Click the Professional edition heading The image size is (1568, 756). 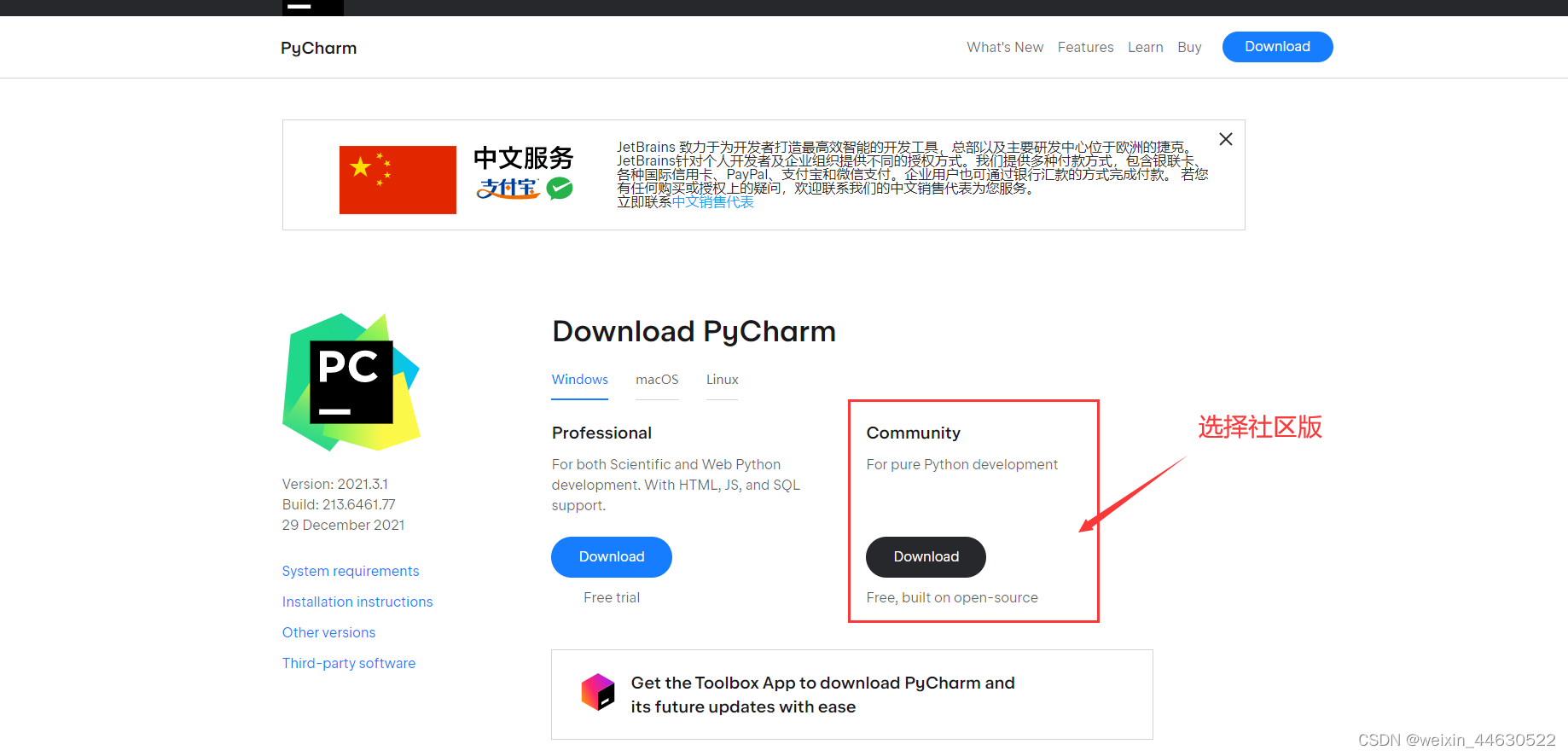click(601, 433)
